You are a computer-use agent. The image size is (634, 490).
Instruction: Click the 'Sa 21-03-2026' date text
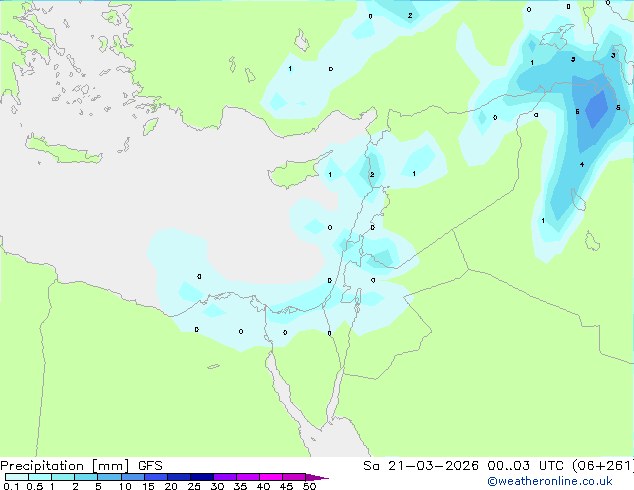coord(421,466)
